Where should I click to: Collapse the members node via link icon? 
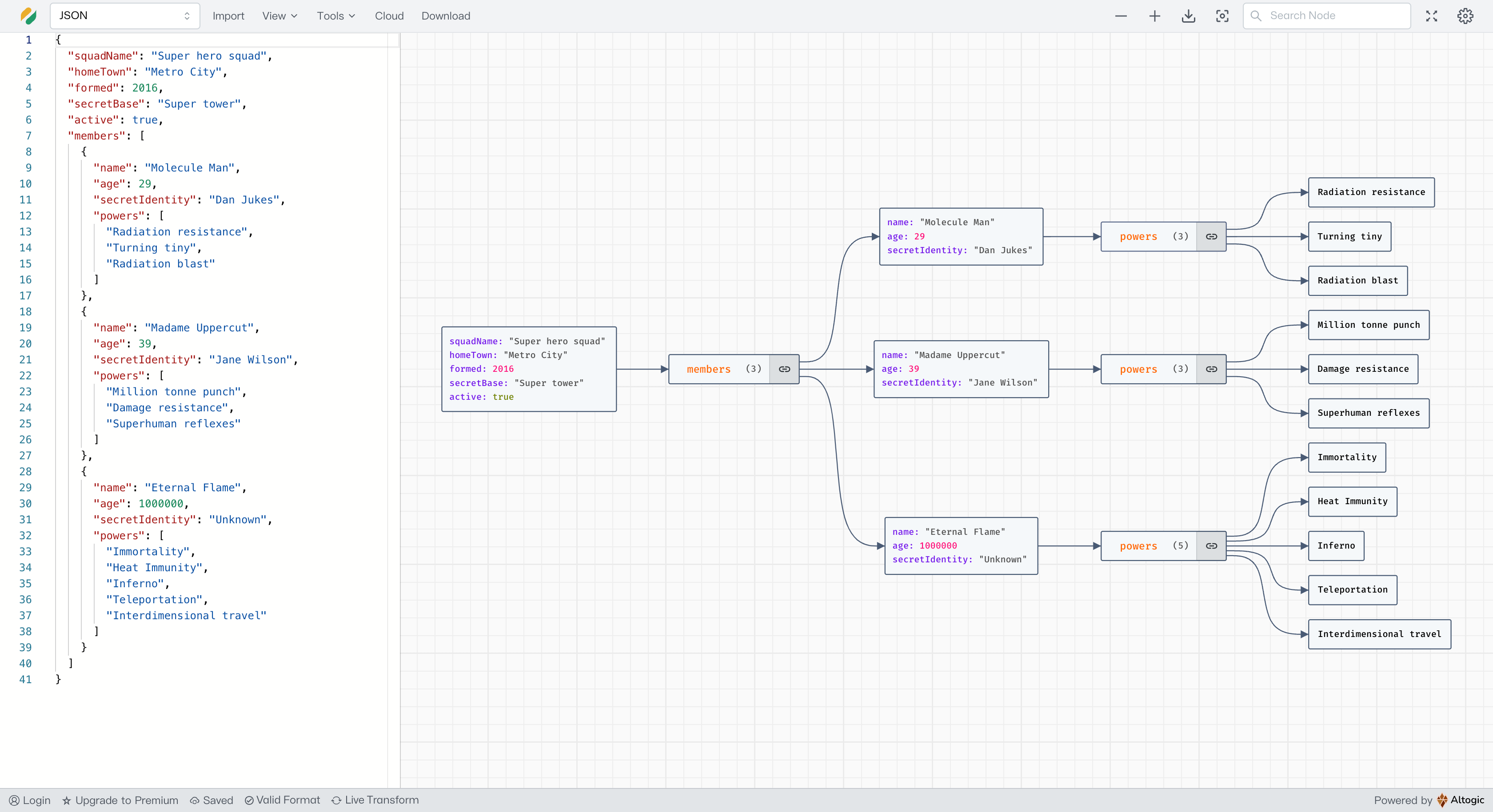tap(784, 369)
